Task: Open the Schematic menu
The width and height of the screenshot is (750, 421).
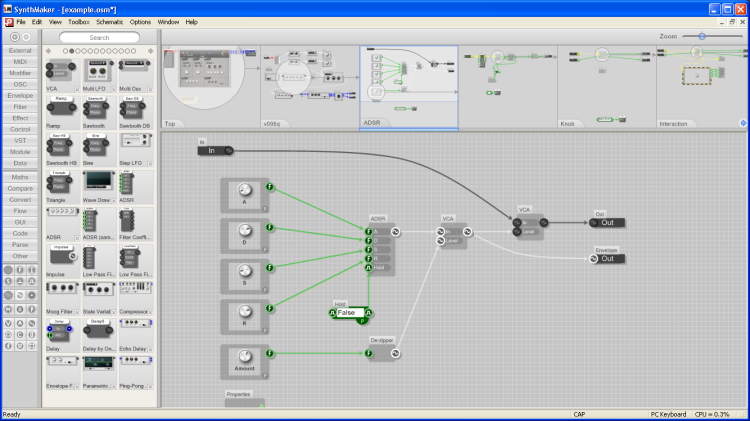Action: click(110, 22)
